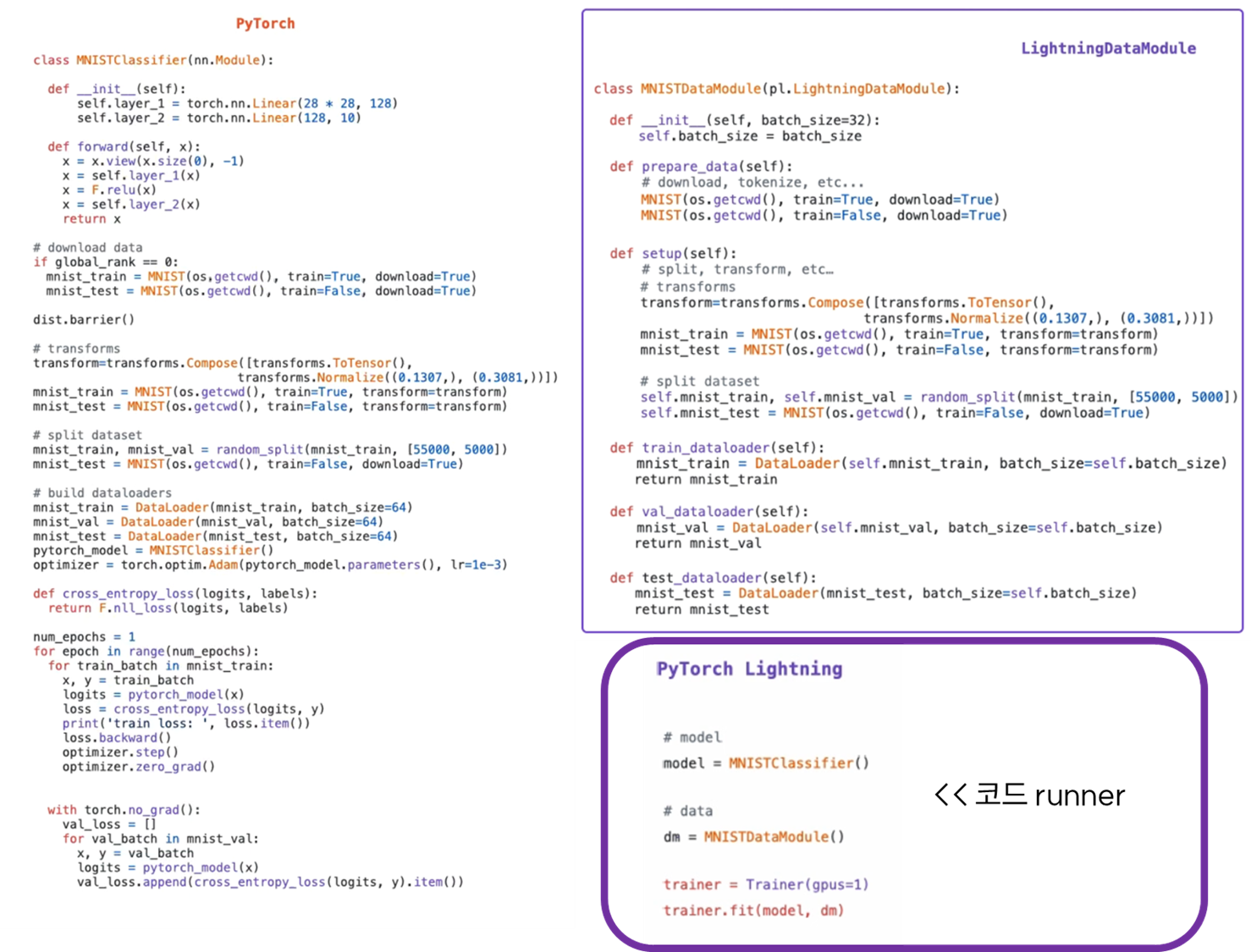The image size is (1251, 952).
Task: Click "self.mnist_train, self.mnist_val = random_split" line
Action: [x=940, y=397]
